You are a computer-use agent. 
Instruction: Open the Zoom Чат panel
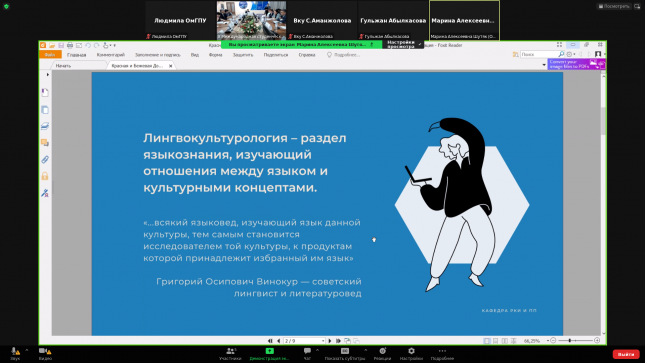tap(307, 354)
